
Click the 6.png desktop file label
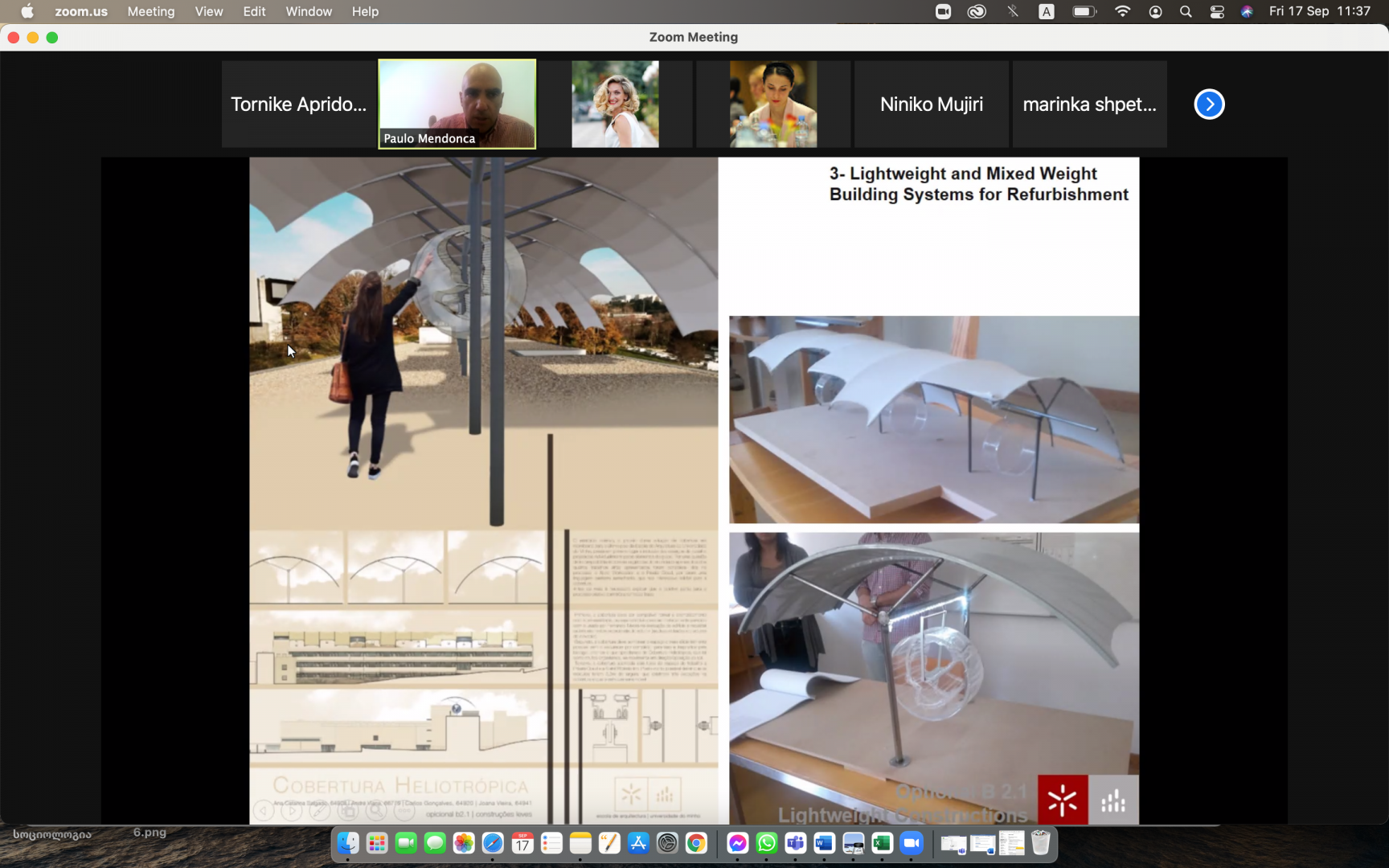pos(150,833)
